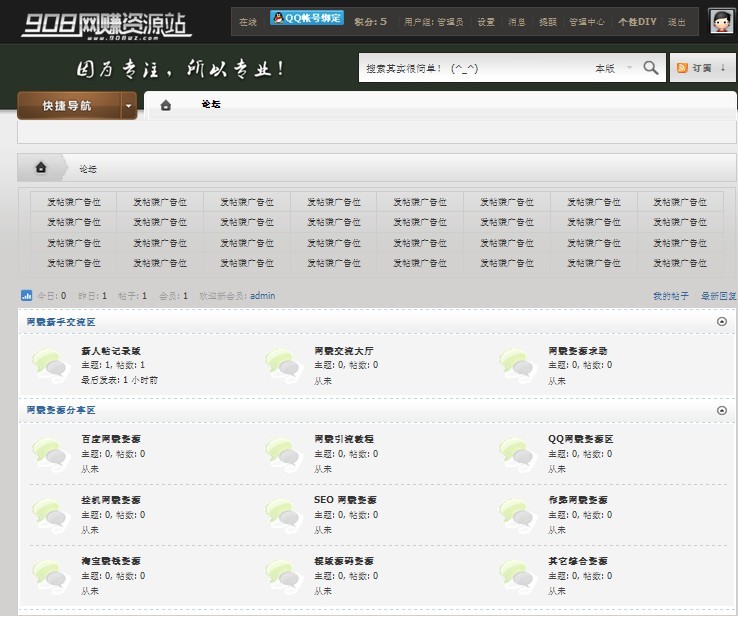Screen dimensions: 738x617
Task: Click 退出 to log out
Action: 677,22
